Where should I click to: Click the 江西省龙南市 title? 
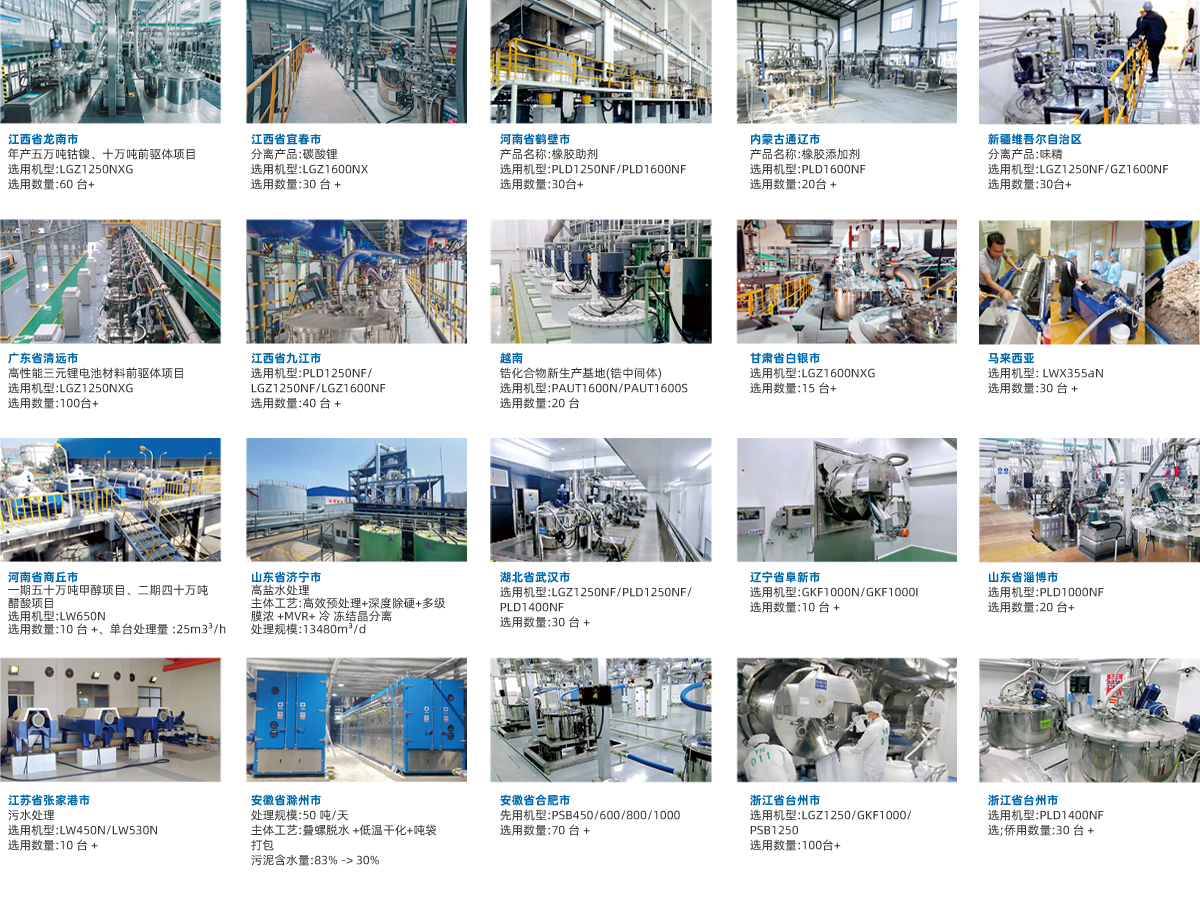(x=43, y=139)
